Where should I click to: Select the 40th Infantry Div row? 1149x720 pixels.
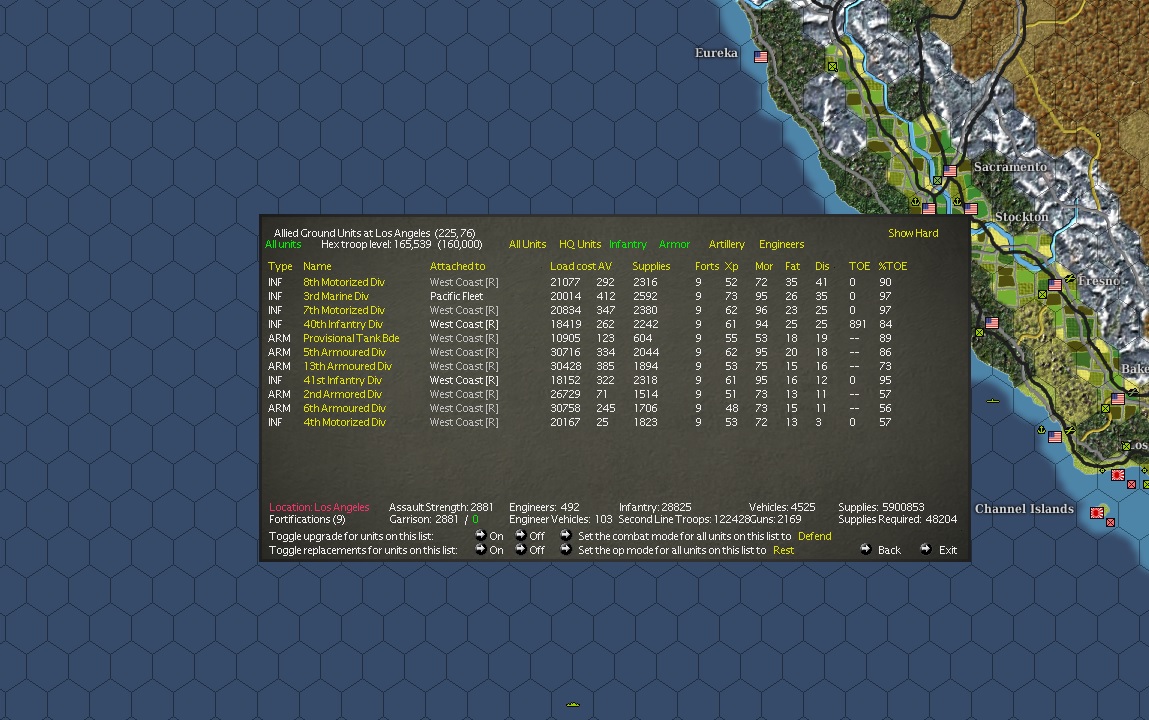[x=586, y=324]
